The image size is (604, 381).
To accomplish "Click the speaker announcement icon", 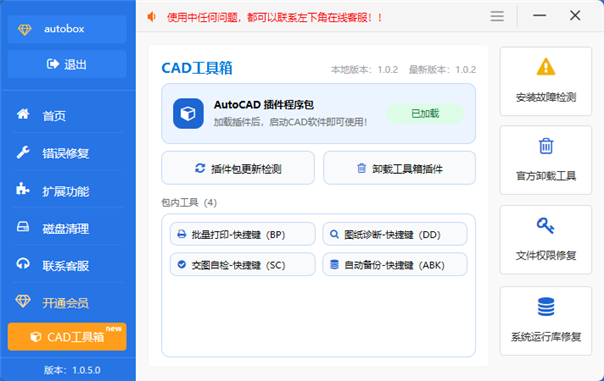I will [x=152, y=17].
